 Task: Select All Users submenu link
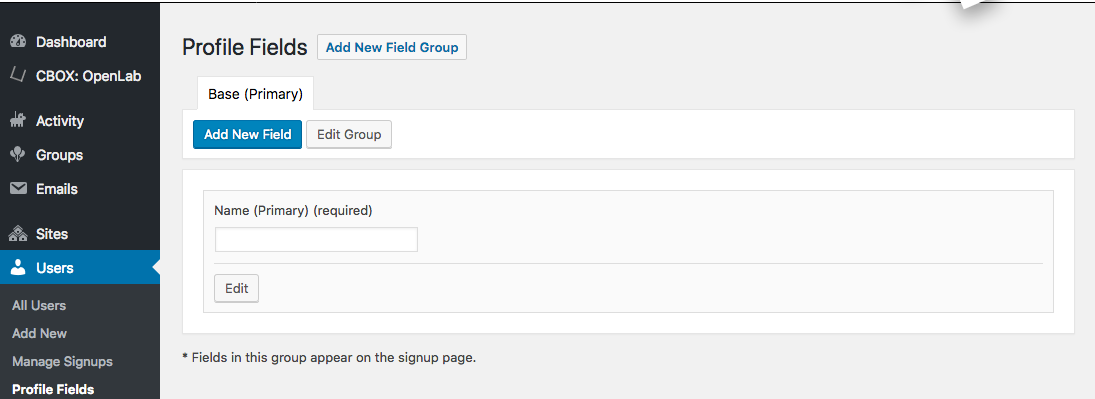[x=39, y=305]
